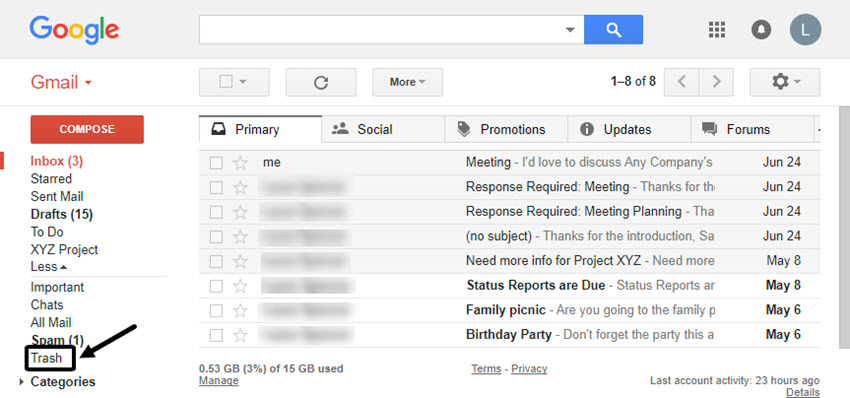This screenshot has height=398, width=850.
Task: Check the Response Required: Meeting - Thanks checkbox
Action: coord(216,187)
